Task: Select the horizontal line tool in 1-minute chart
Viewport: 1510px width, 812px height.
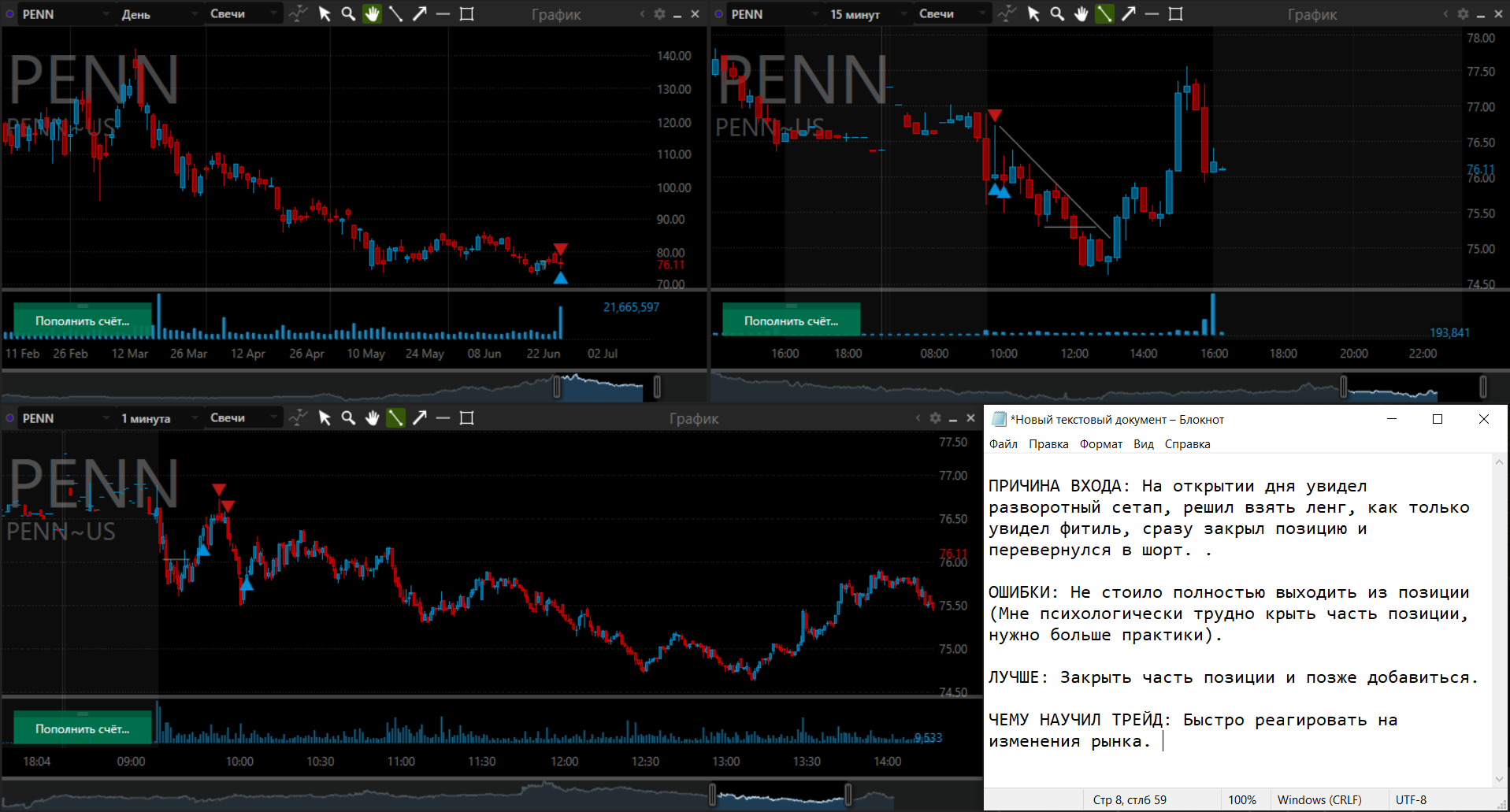Action: [443, 418]
